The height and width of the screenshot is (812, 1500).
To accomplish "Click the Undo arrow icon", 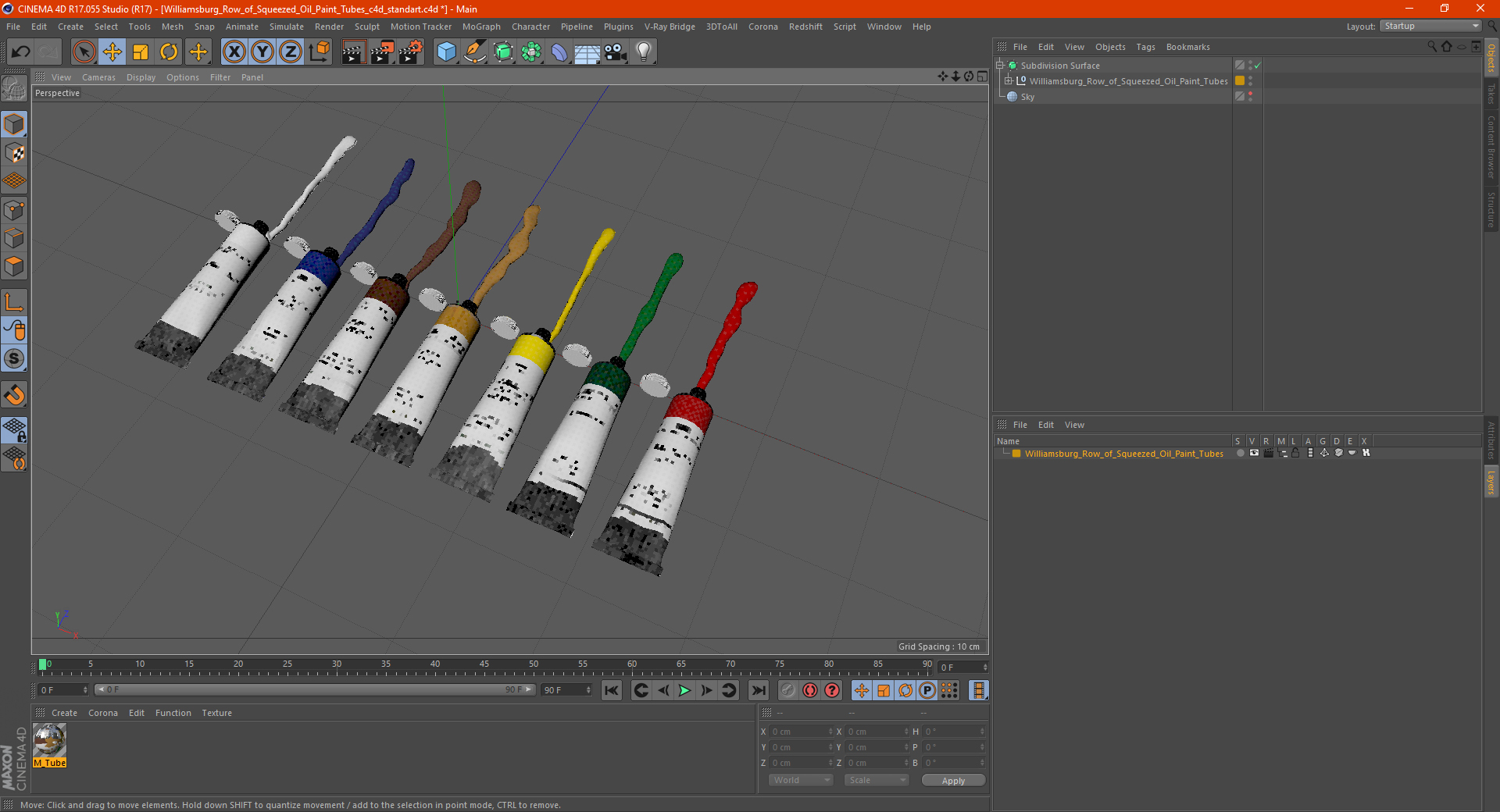I will coord(21,52).
